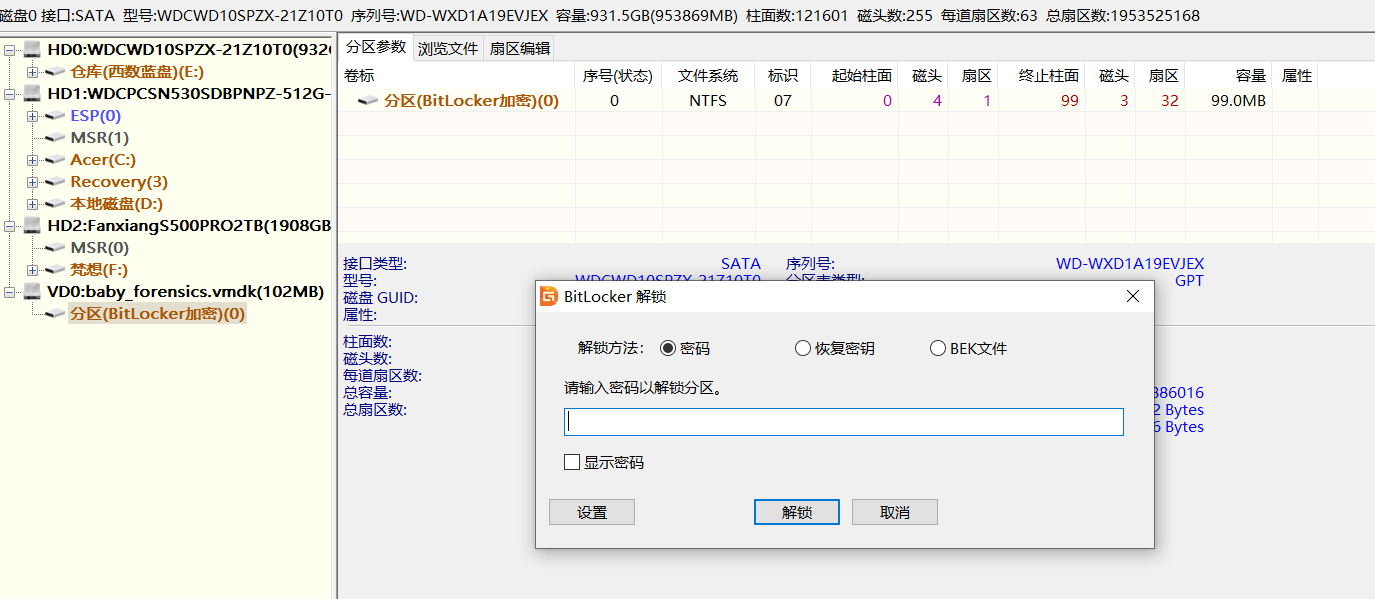Click the 设置 button in the dialog
The height and width of the screenshot is (599, 1375).
[x=592, y=512]
